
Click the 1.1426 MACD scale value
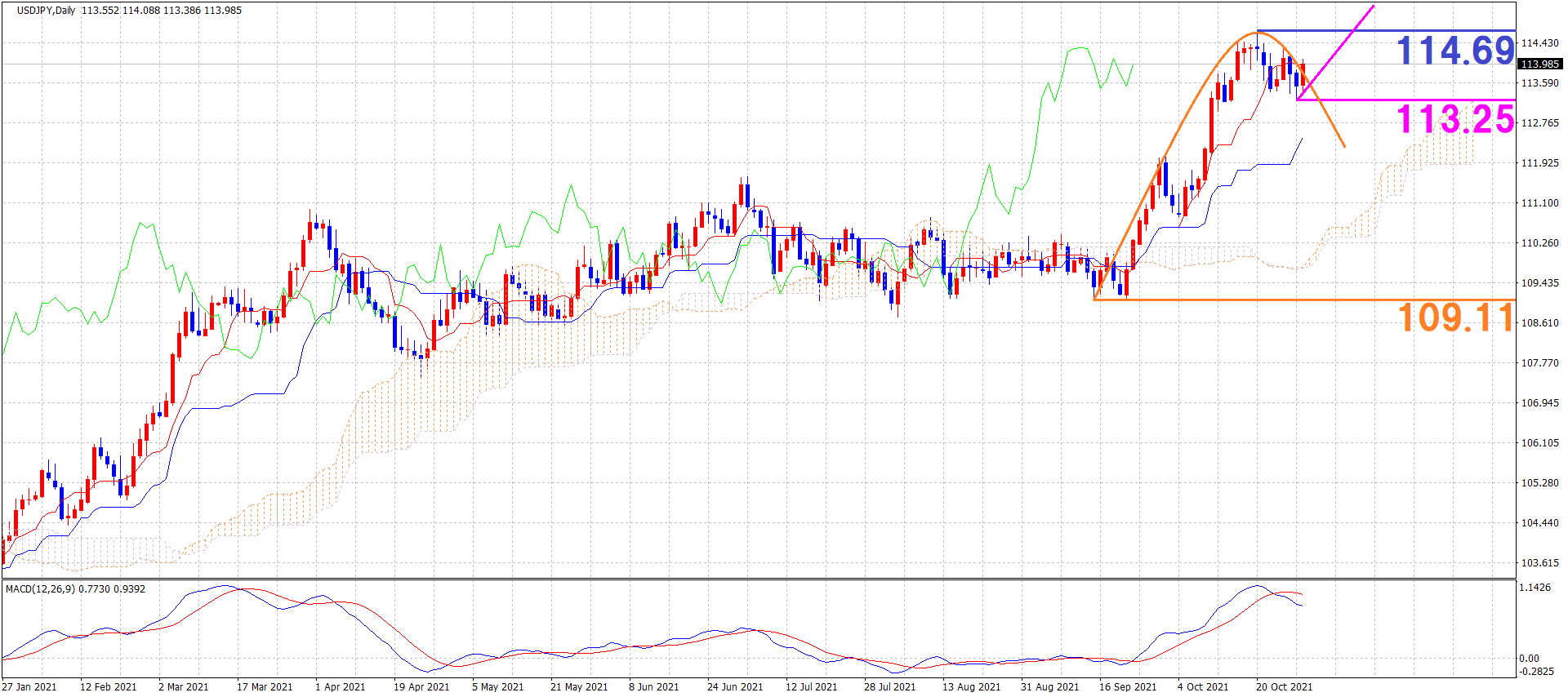pyautogui.click(x=1535, y=588)
